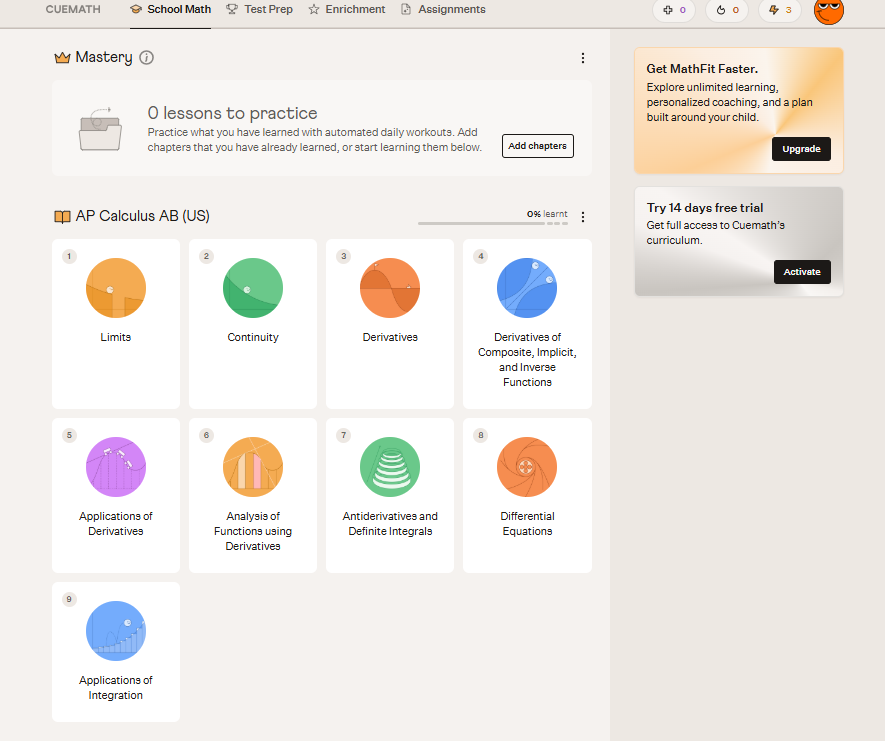This screenshot has height=741, width=885.
Task: Open the Differential Equations chapter icon
Action: (x=527, y=467)
